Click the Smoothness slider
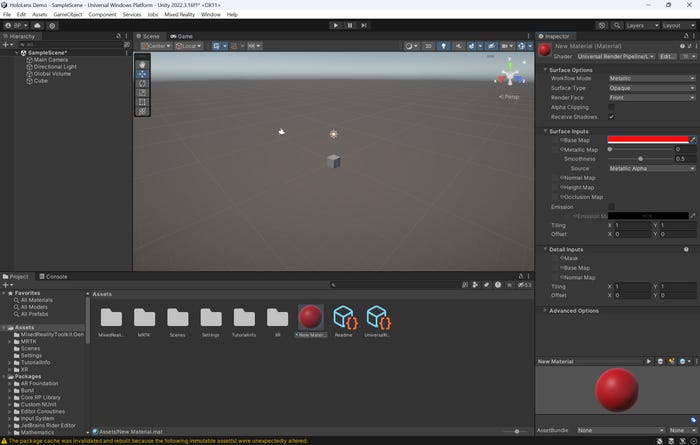 641,159
